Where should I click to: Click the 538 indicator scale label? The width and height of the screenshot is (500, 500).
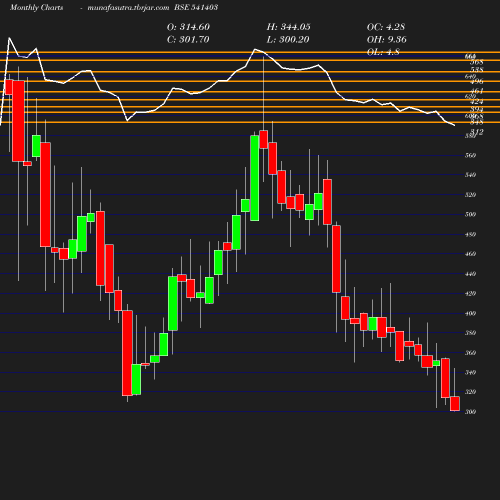click(477, 69)
